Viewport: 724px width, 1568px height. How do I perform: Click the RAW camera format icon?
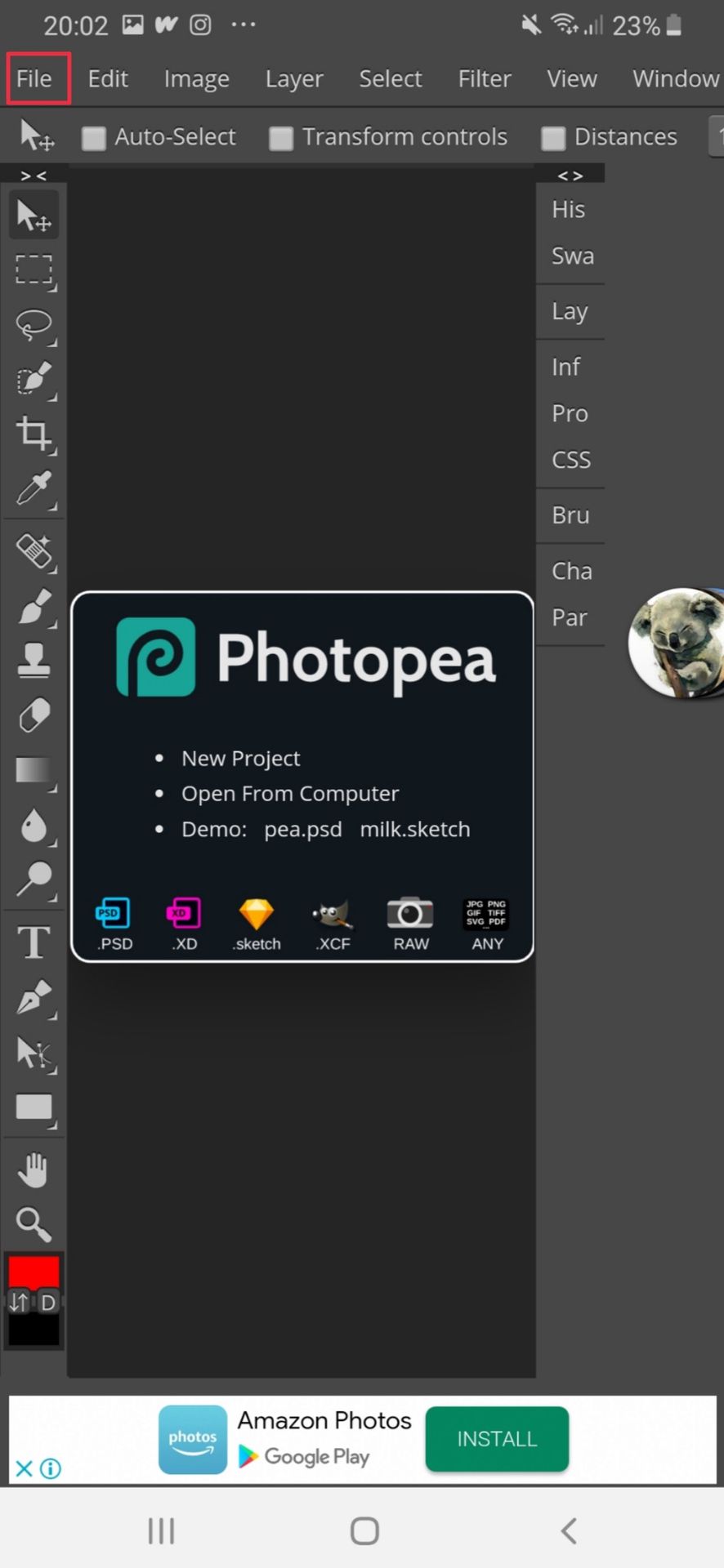click(x=410, y=924)
